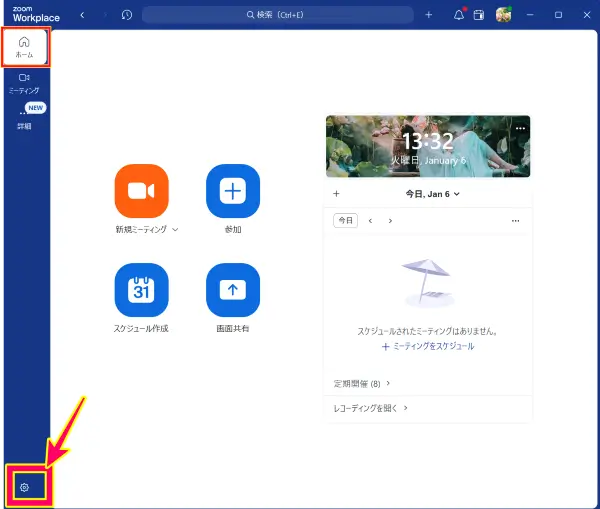Maximize the Zoom Workplace window
Screen dimensions: 600x509
pos(558,15)
